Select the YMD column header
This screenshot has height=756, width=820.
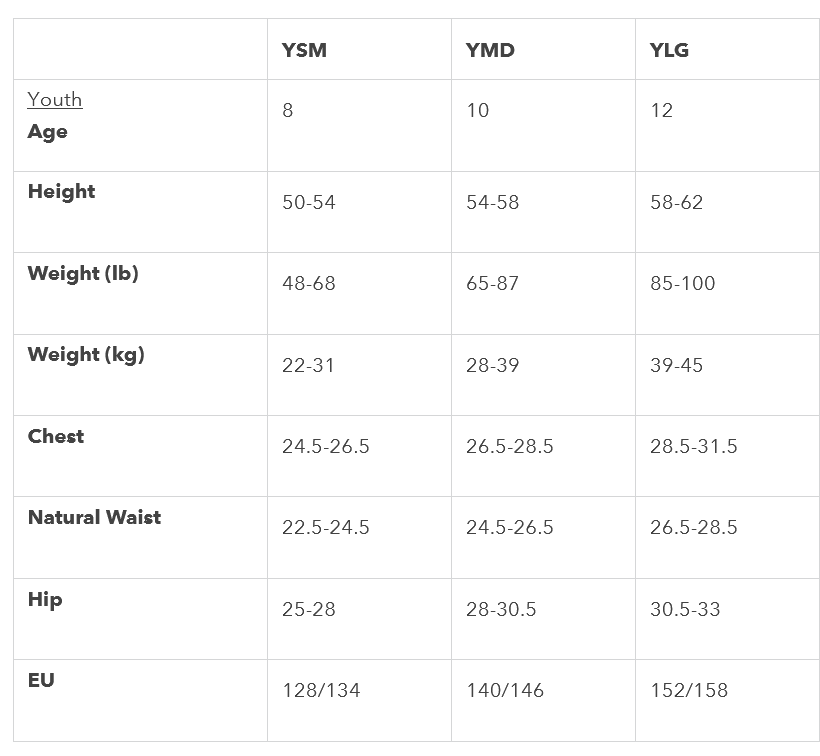[x=490, y=50]
